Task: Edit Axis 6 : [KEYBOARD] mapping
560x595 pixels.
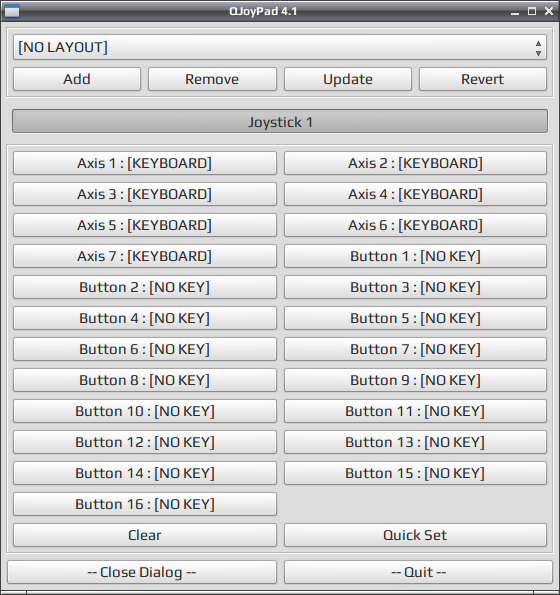Action: click(x=415, y=225)
